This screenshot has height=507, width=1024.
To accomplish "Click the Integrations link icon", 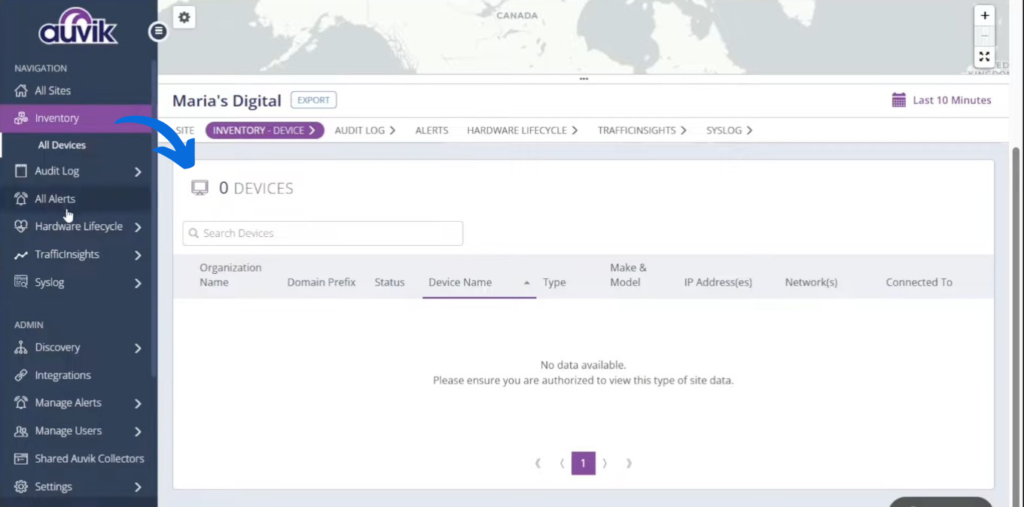I will [21, 375].
